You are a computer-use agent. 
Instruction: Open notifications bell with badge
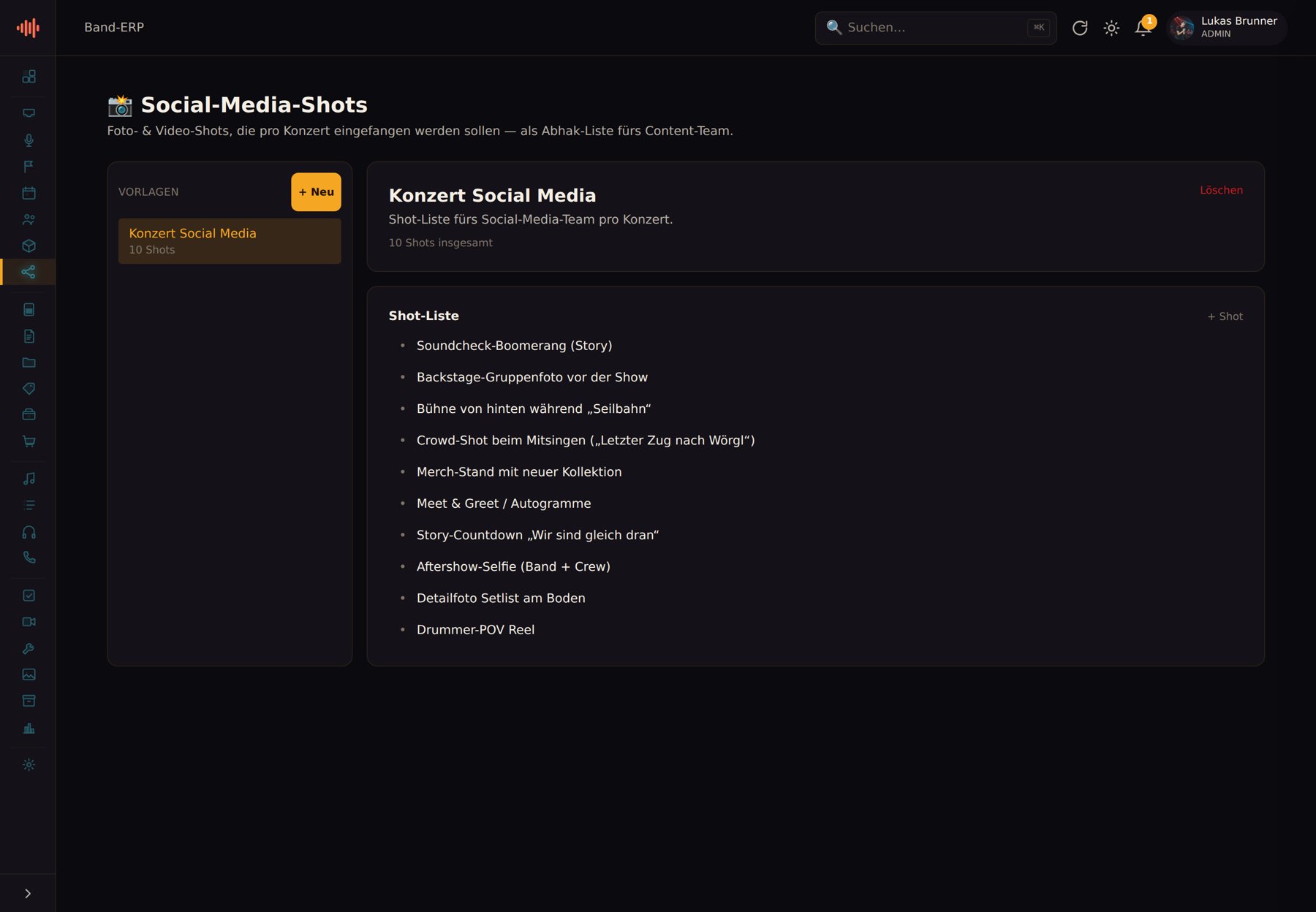point(1143,28)
